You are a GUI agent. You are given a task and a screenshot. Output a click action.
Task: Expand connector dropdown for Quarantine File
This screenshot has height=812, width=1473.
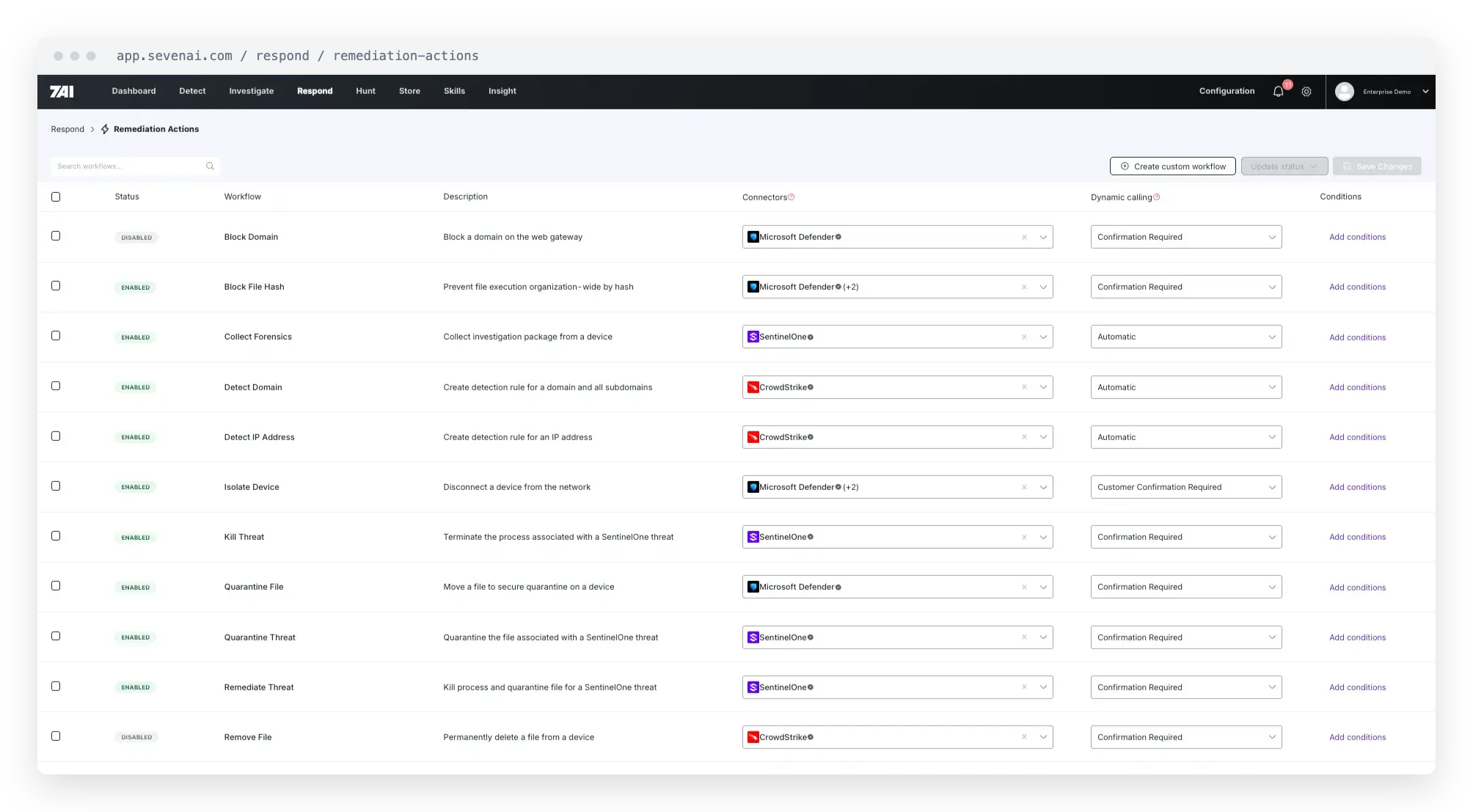(1043, 587)
